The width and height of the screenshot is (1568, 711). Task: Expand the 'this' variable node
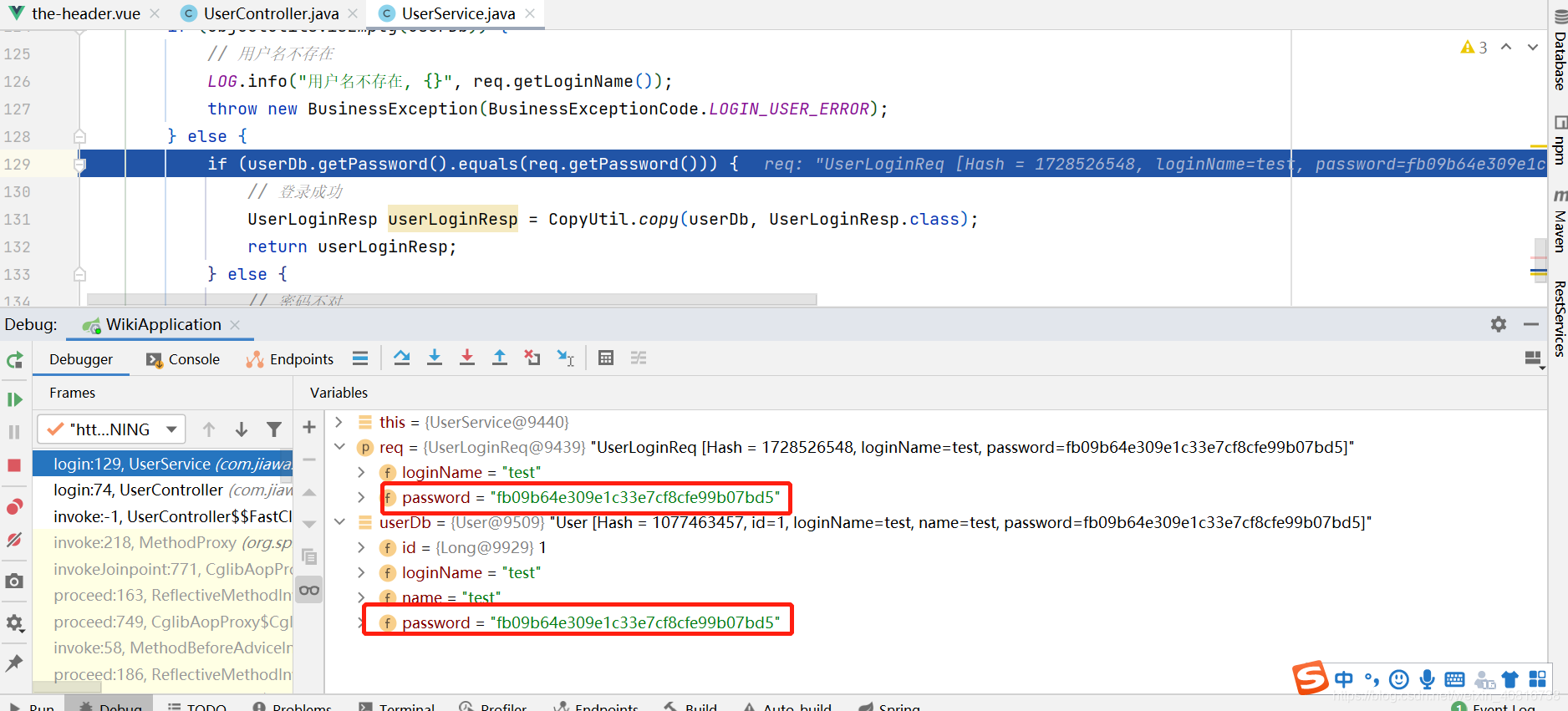tap(339, 422)
